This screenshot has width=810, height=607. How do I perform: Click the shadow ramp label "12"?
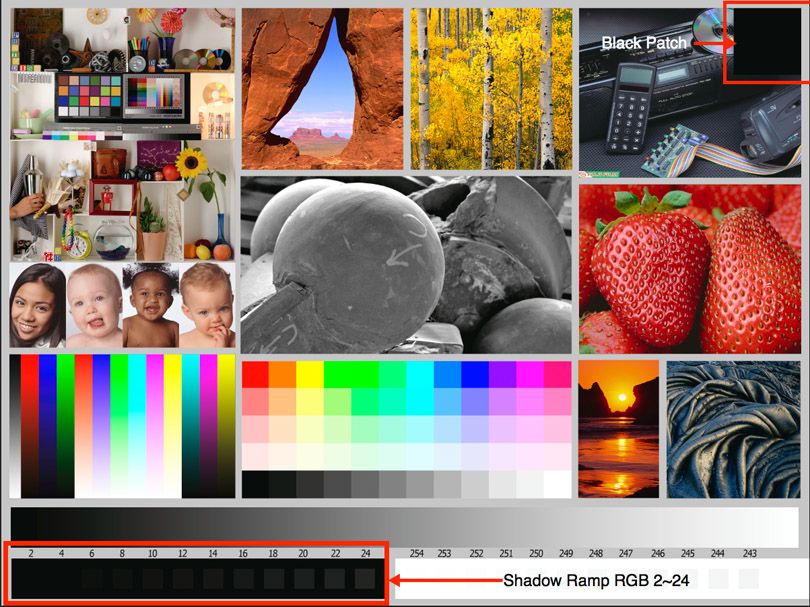click(x=182, y=553)
